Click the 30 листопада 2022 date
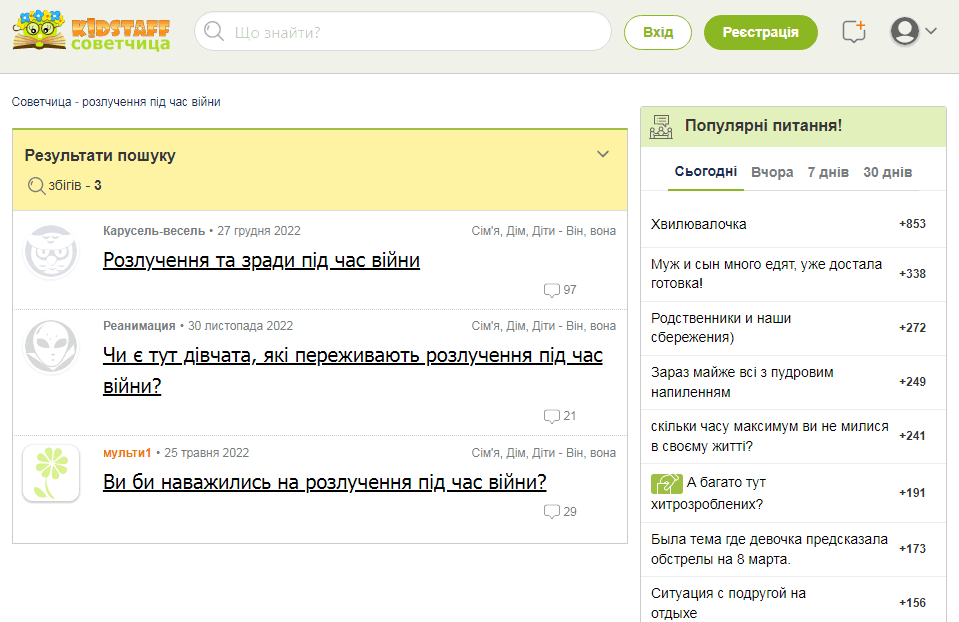Viewport: 959px width, 622px height. (x=240, y=326)
